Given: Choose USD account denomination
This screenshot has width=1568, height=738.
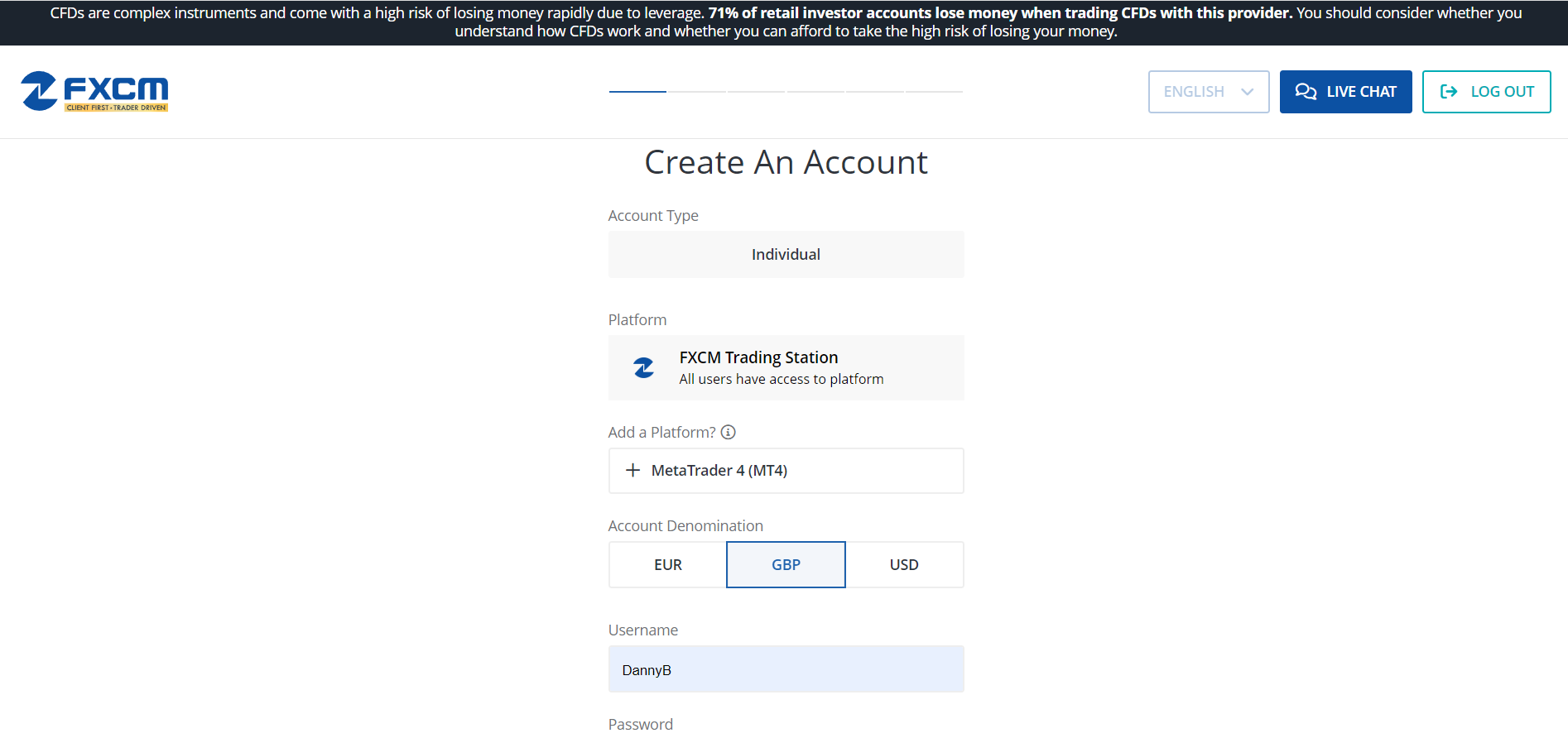Looking at the screenshot, I should [x=905, y=565].
